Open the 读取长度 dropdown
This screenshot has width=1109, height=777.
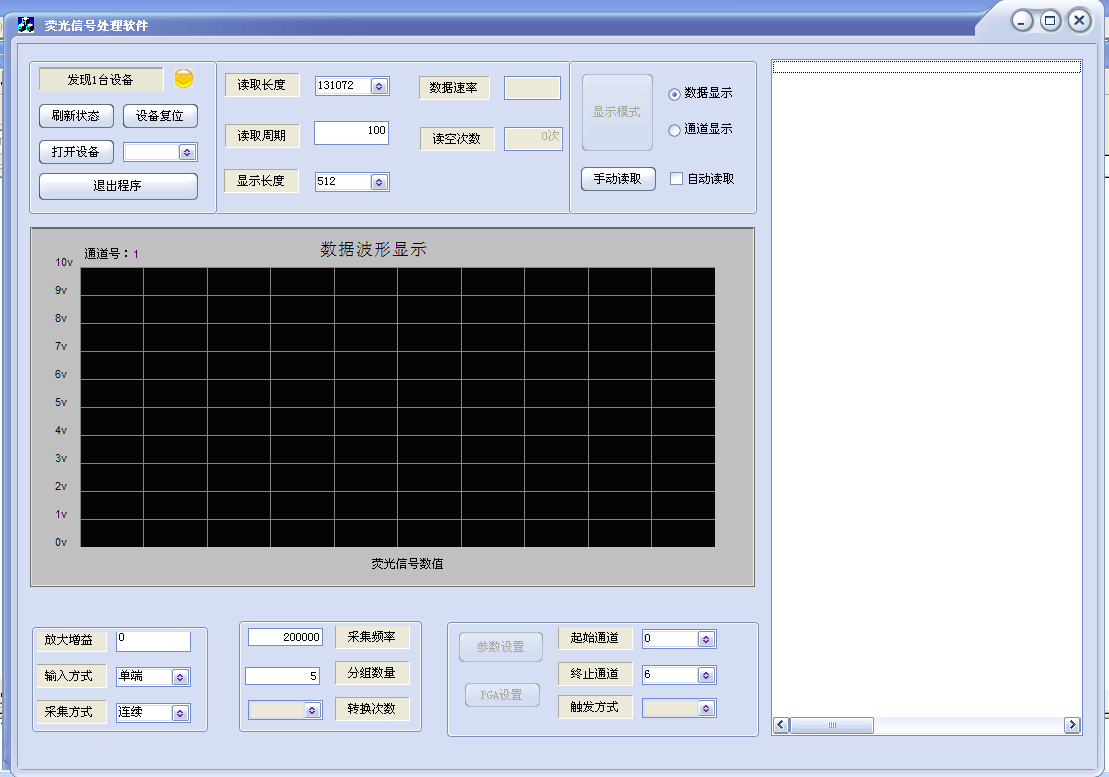(379, 87)
